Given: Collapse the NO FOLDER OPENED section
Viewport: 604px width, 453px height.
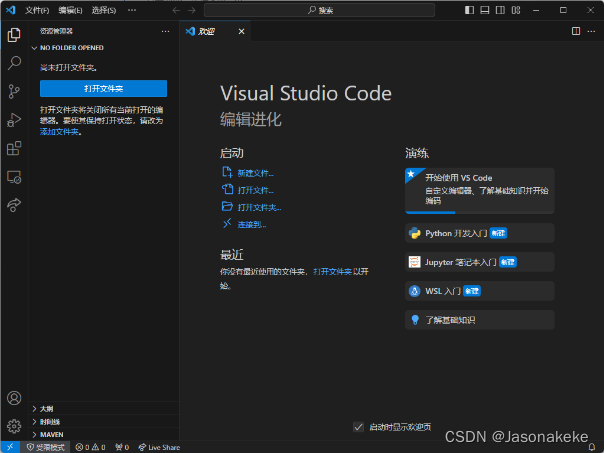Looking at the screenshot, I should point(104,48).
